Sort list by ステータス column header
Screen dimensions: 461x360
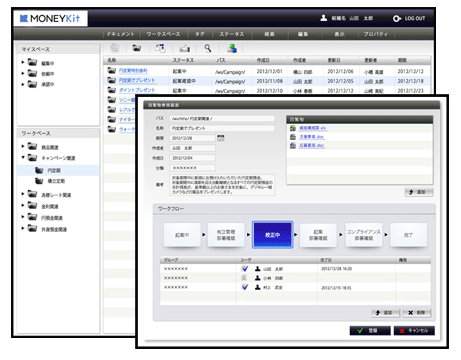183,60
